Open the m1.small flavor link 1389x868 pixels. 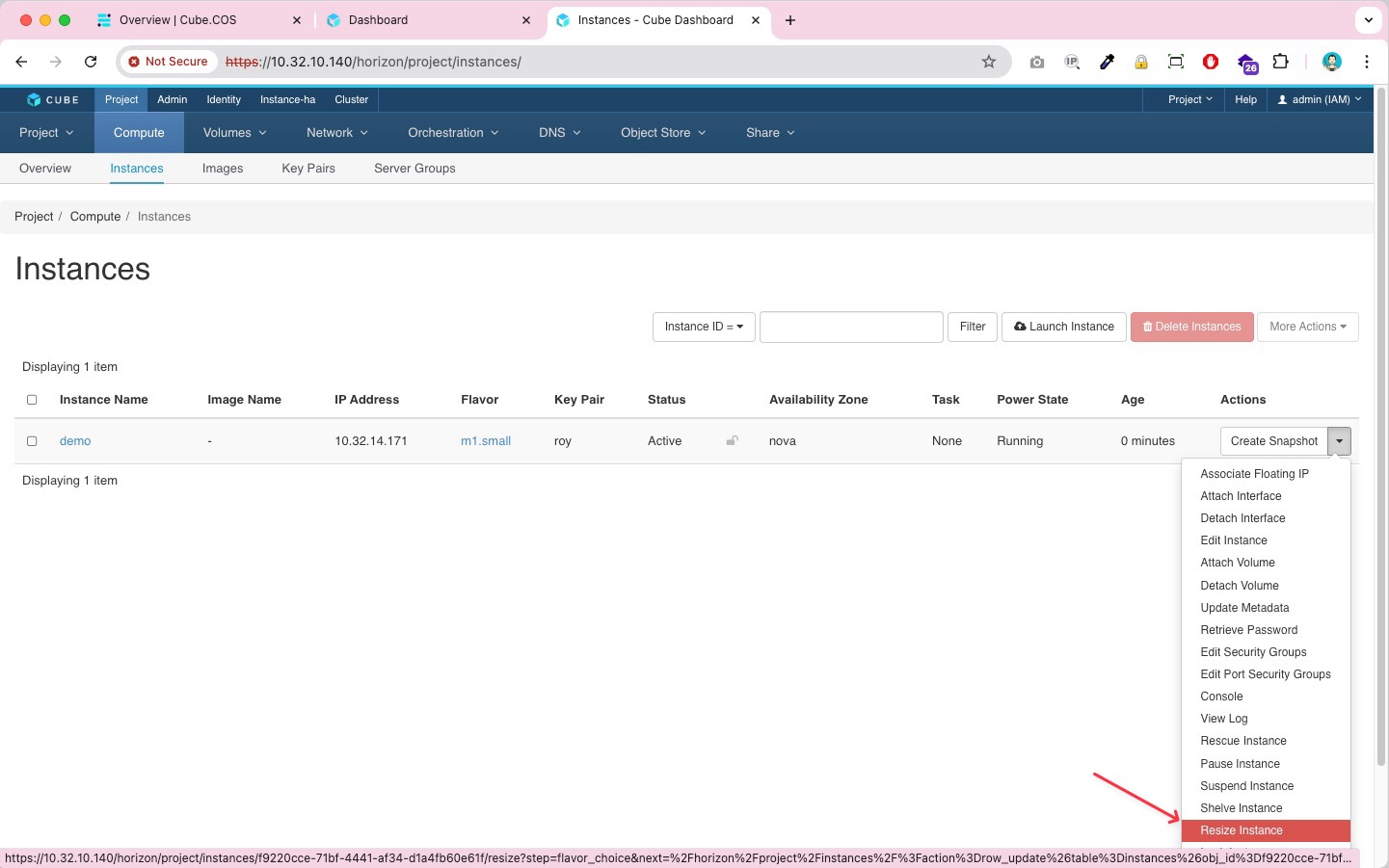(486, 441)
